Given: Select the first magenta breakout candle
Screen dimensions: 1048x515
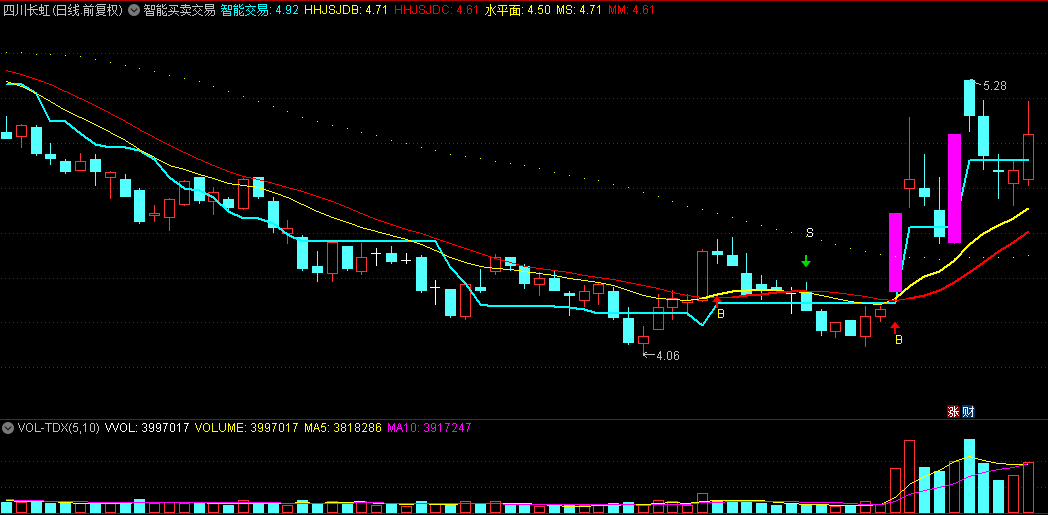Looking at the screenshot, I should [895, 252].
